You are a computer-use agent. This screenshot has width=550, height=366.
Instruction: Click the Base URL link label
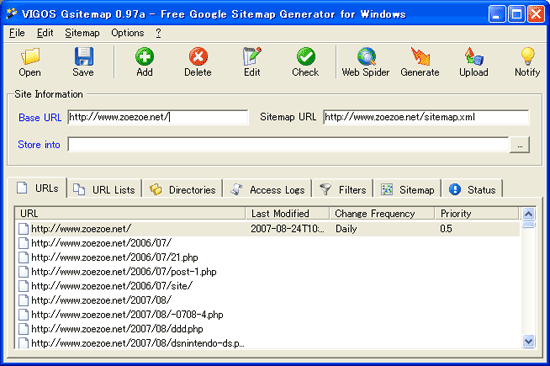[40, 118]
